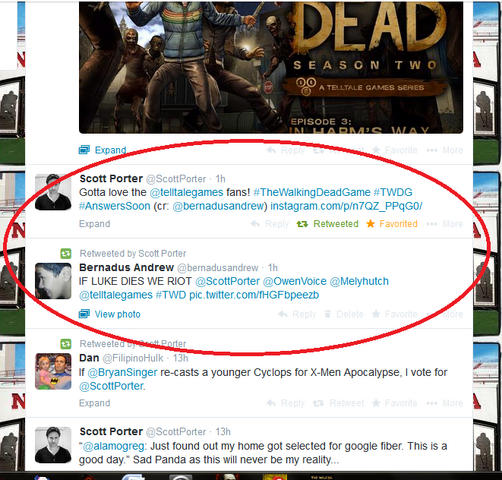Screen dimensions: 502x480
Task: Open Bernadus Andrew profile name
Action: 127,268
